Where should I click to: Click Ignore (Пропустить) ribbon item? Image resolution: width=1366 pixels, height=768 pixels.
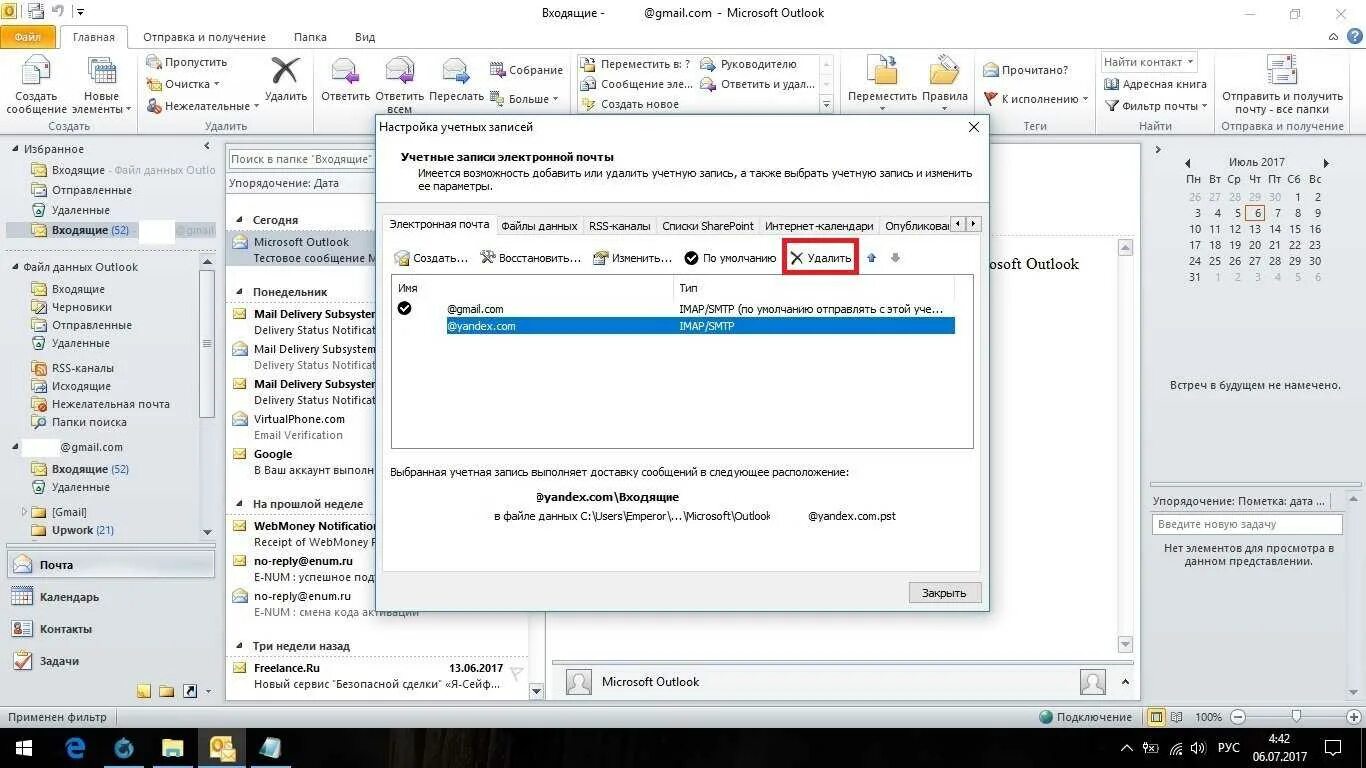coord(187,62)
